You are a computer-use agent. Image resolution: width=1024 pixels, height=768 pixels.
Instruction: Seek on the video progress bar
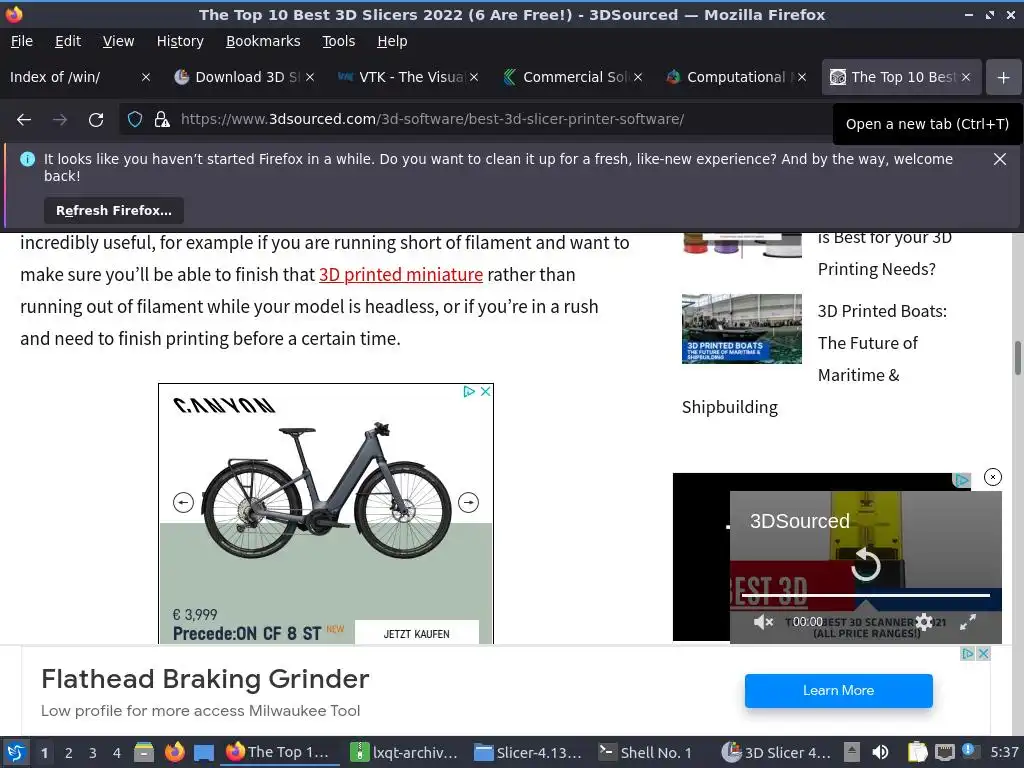(866, 596)
